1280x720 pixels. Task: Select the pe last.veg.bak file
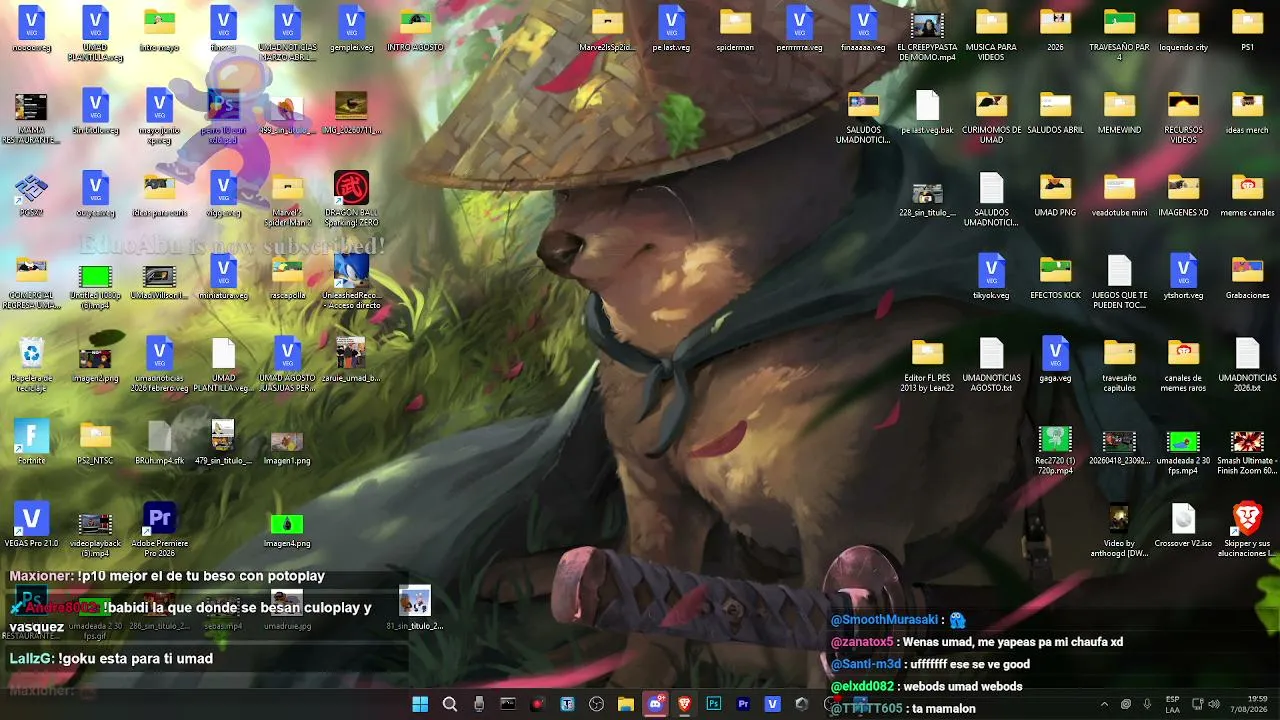[x=927, y=111]
